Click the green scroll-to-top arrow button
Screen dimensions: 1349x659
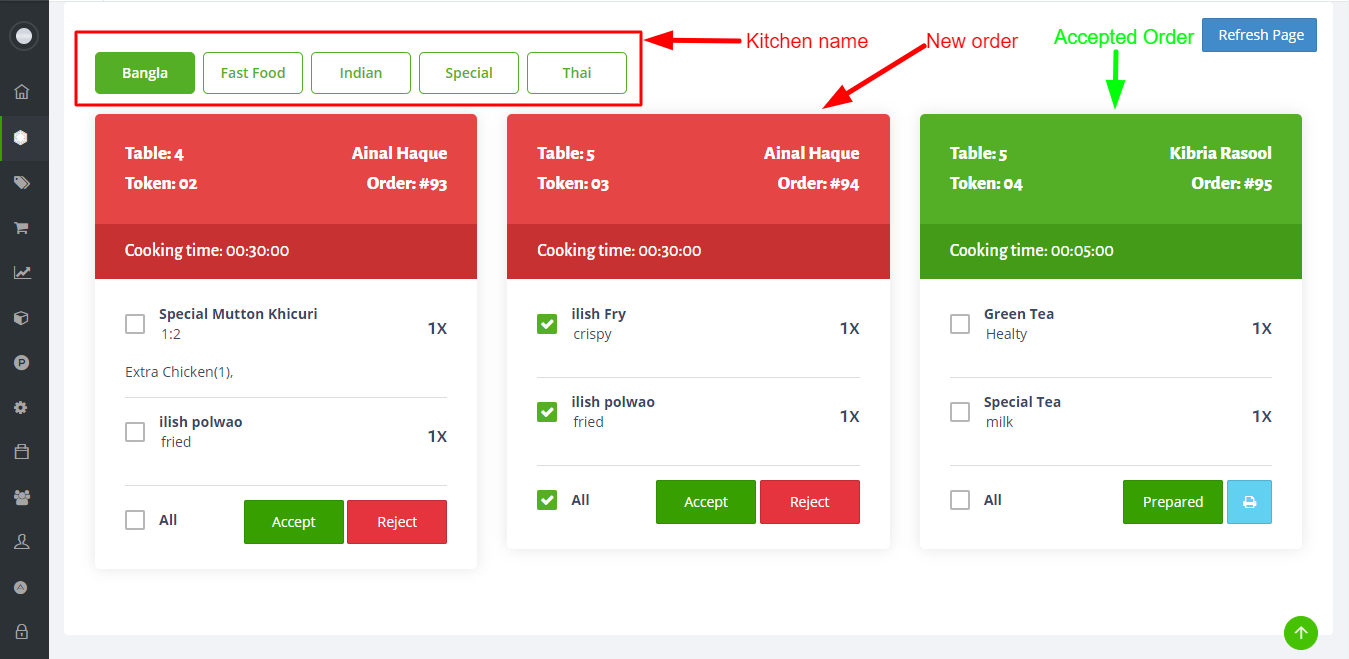coord(1300,632)
